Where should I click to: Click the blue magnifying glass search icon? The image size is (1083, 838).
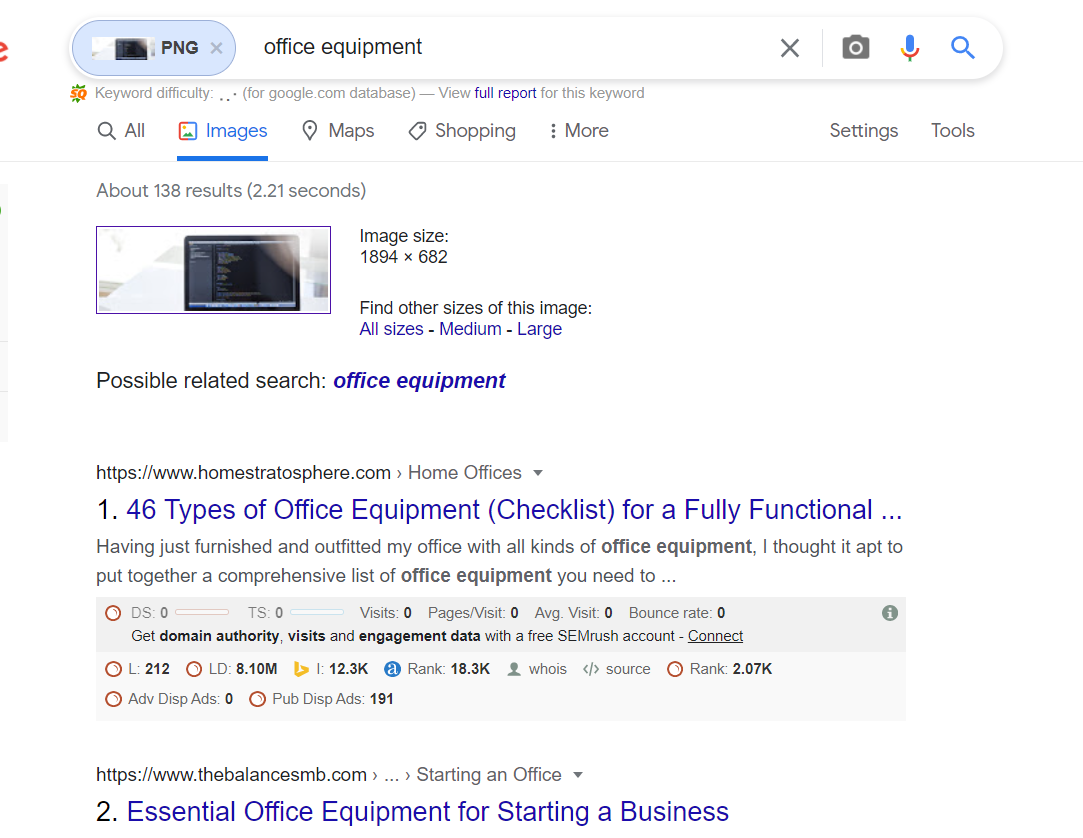962,47
